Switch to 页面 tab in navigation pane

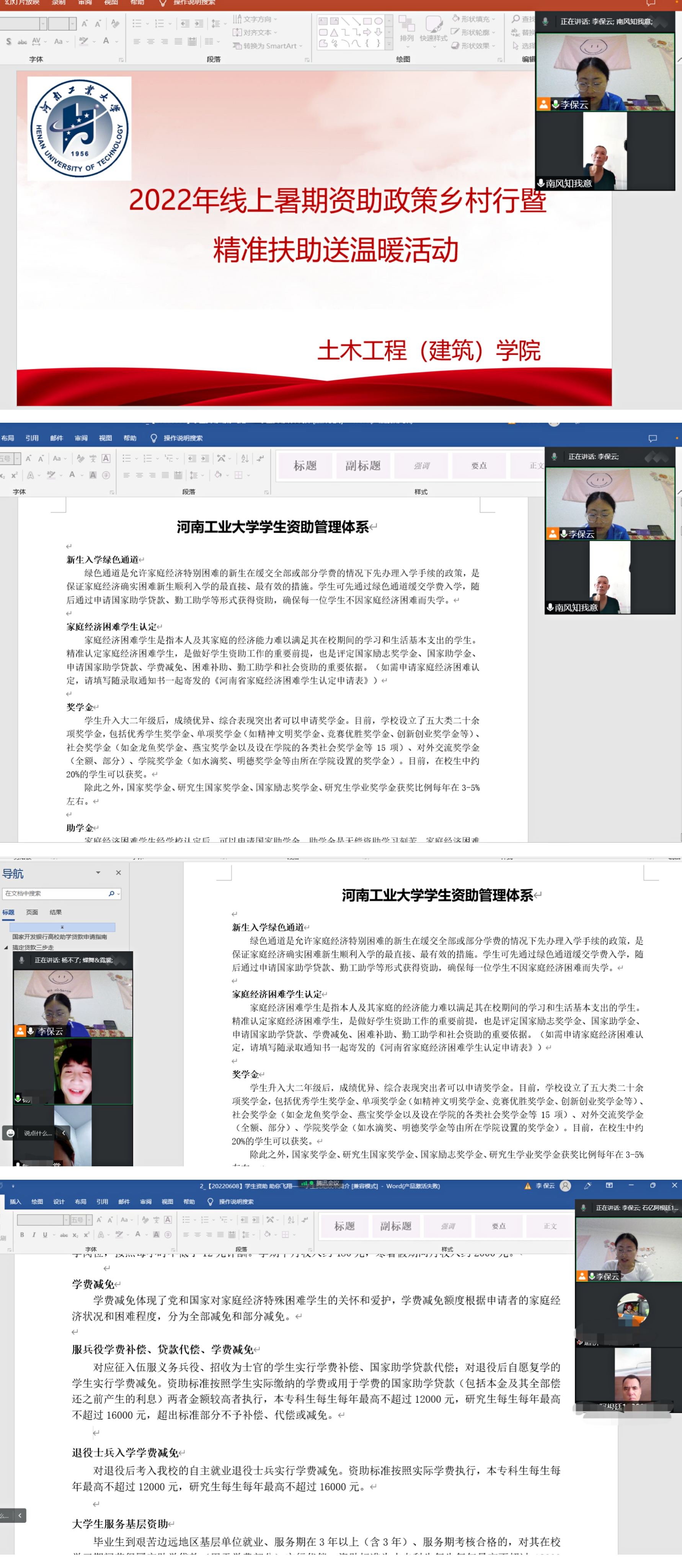(x=32, y=912)
